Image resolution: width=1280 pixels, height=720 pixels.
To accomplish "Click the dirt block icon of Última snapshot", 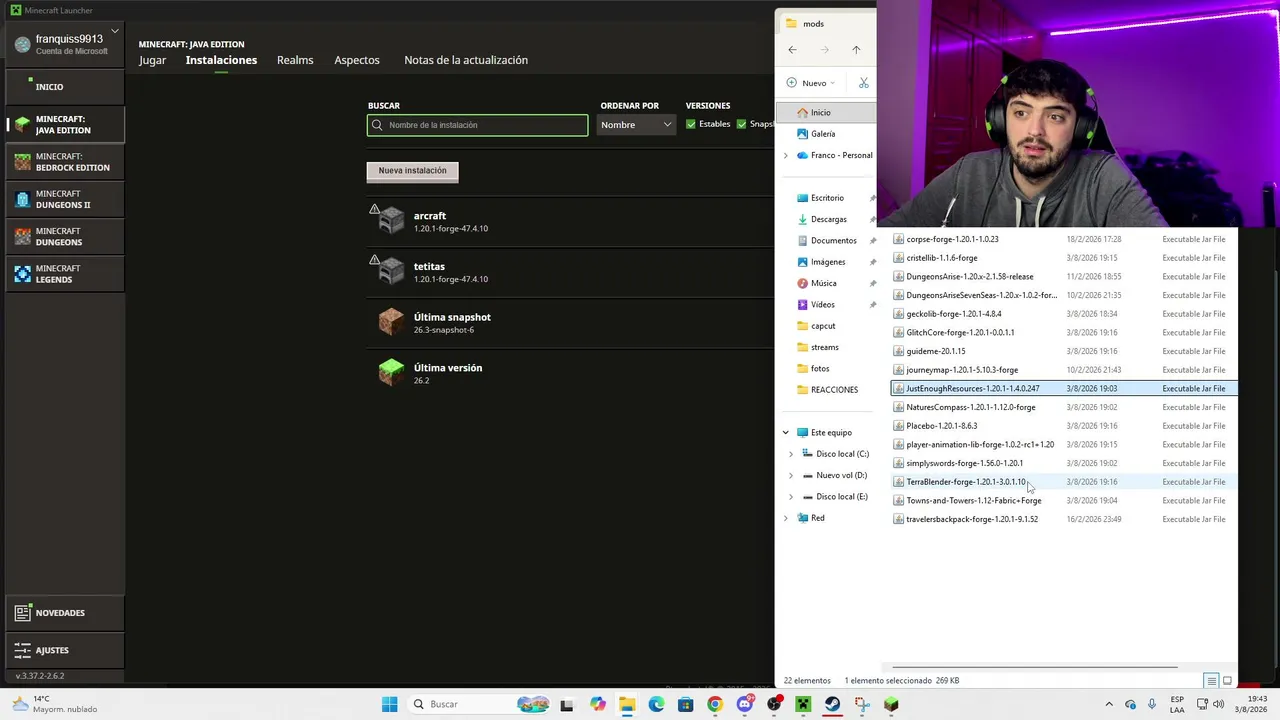I will [x=391, y=322].
